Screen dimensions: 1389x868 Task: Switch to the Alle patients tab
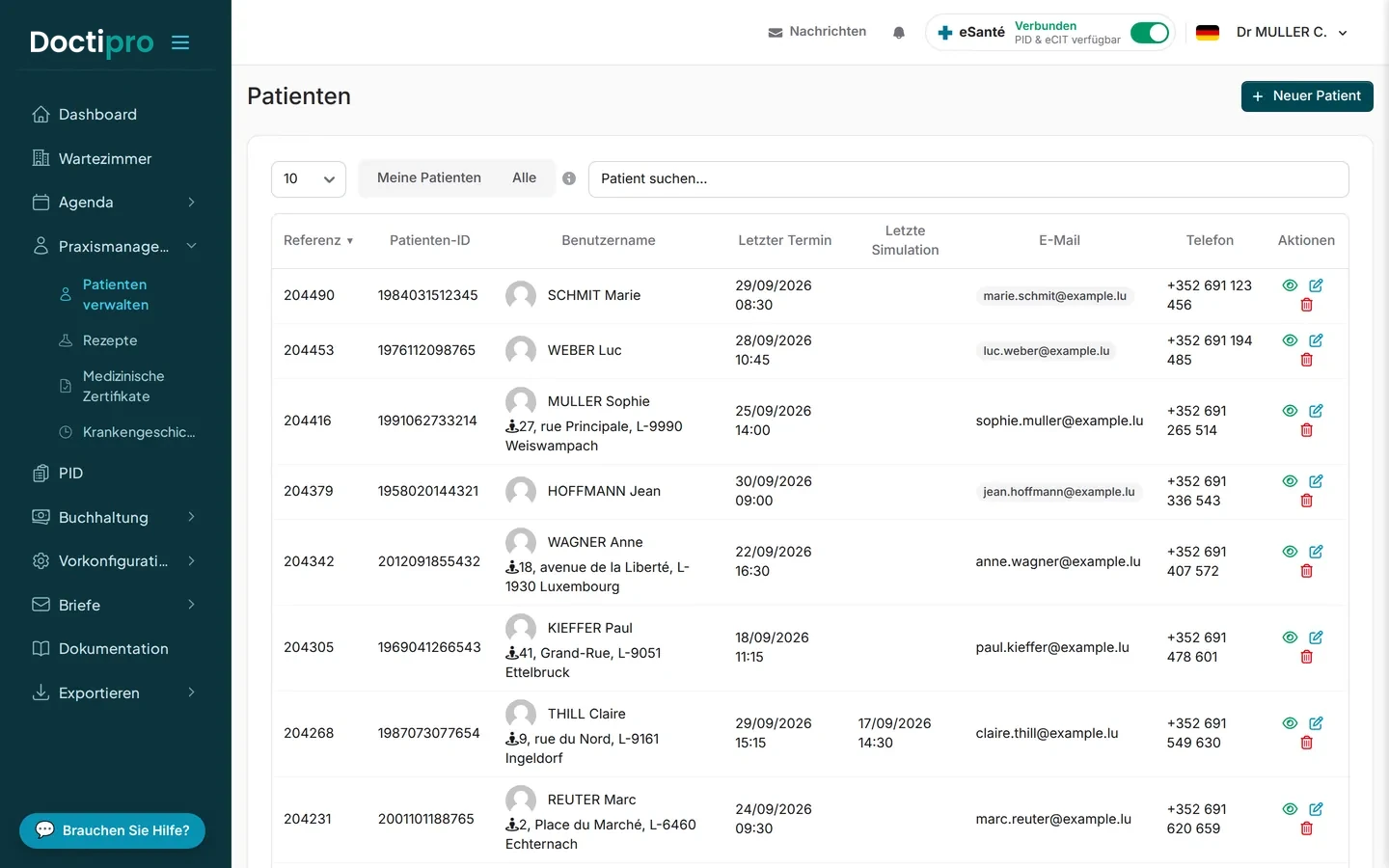coord(525,178)
